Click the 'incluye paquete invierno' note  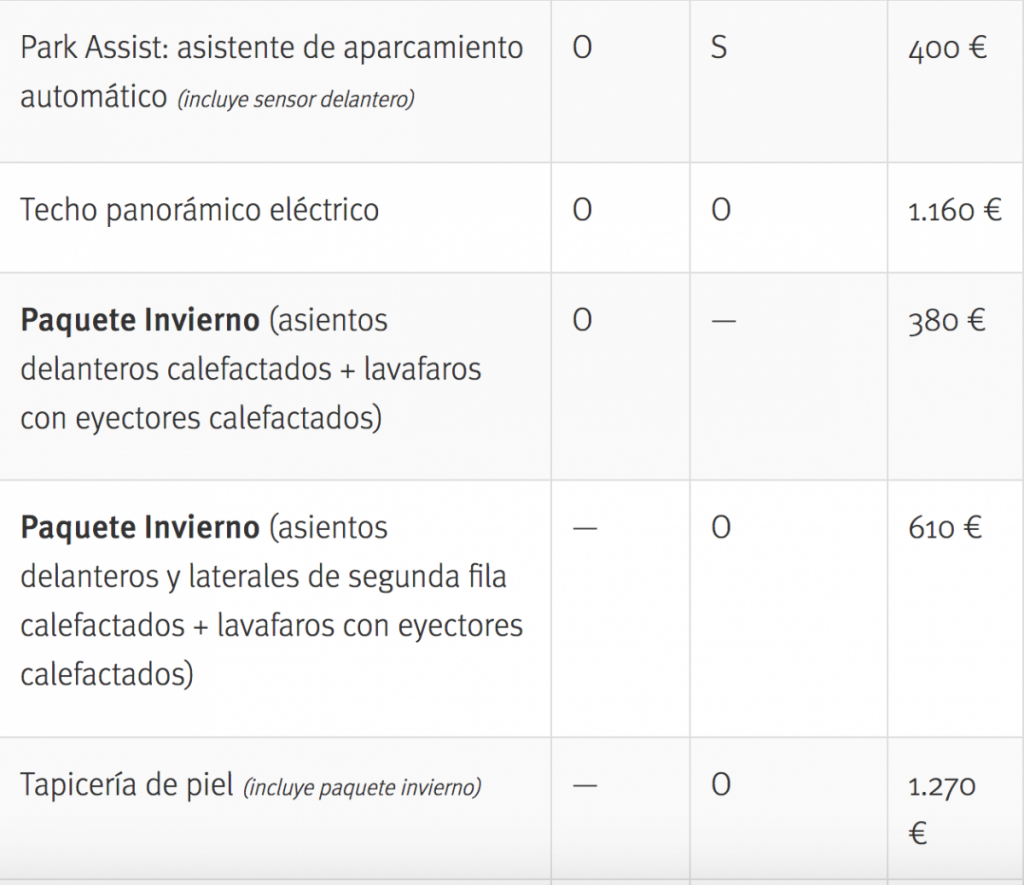362,788
